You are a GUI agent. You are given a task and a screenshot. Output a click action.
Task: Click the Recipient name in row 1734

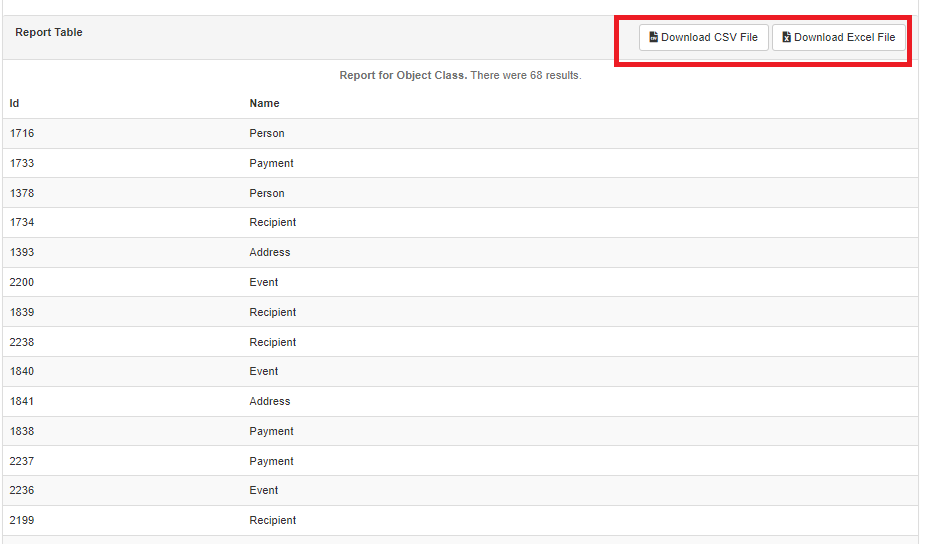pyautogui.click(x=272, y=222)
